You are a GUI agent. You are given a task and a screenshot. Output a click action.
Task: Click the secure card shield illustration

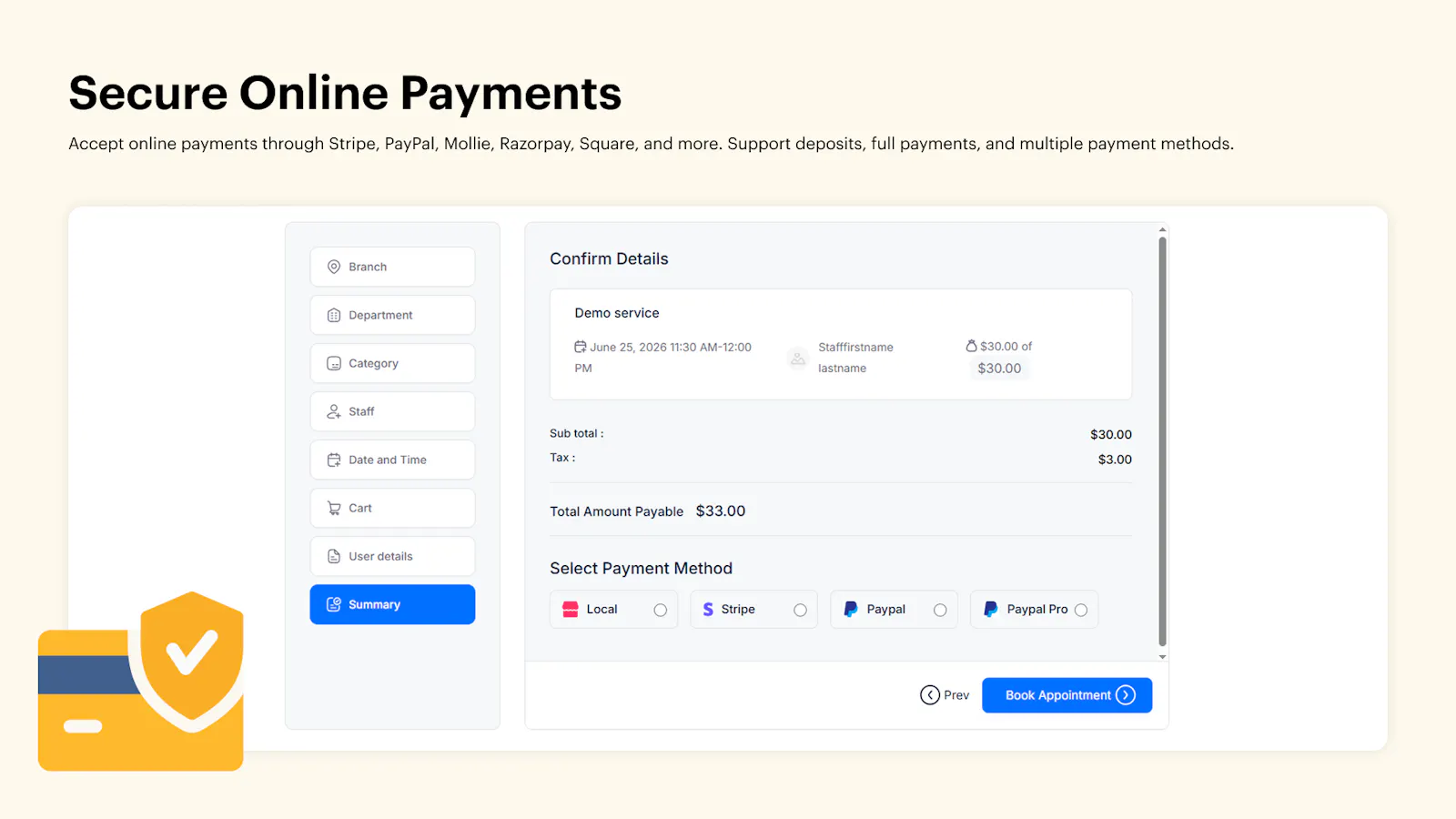tap(141, 682)
